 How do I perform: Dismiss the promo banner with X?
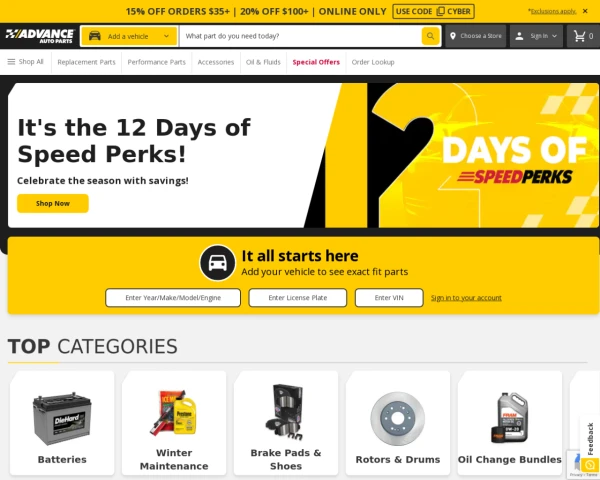click(x=585, y=11)
